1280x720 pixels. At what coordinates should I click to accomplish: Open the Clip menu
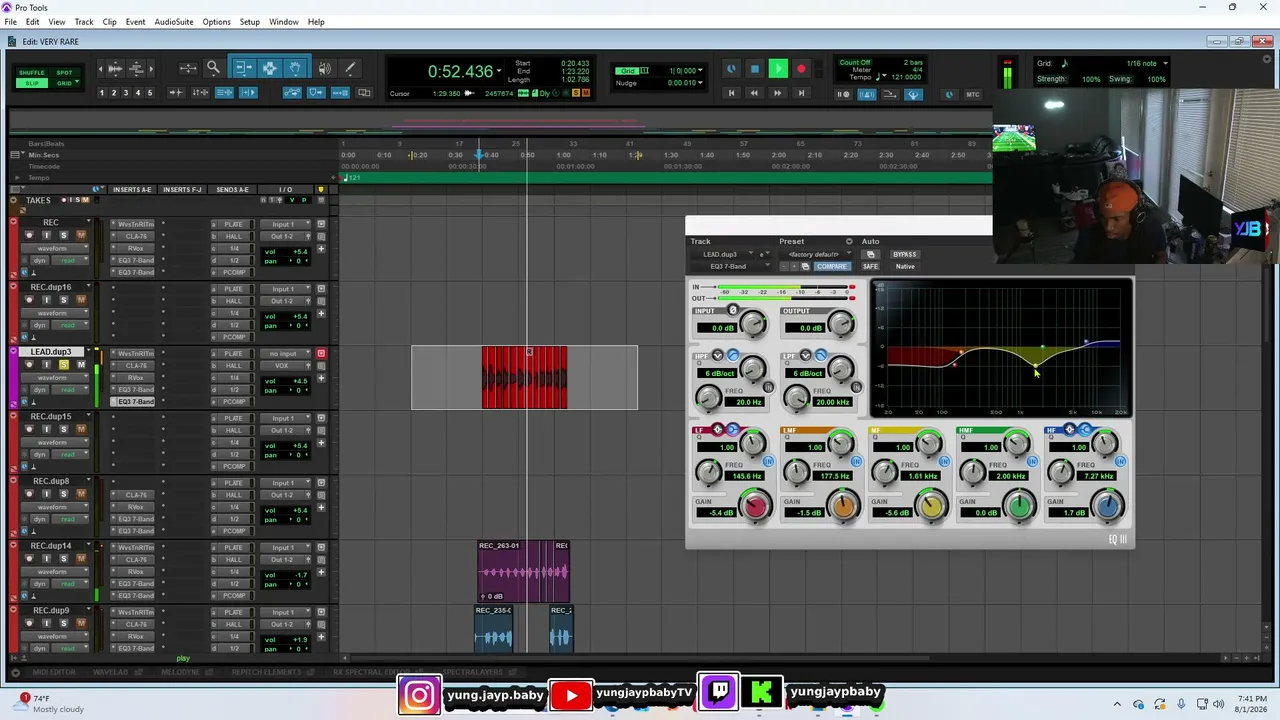(x=110, y=22)
